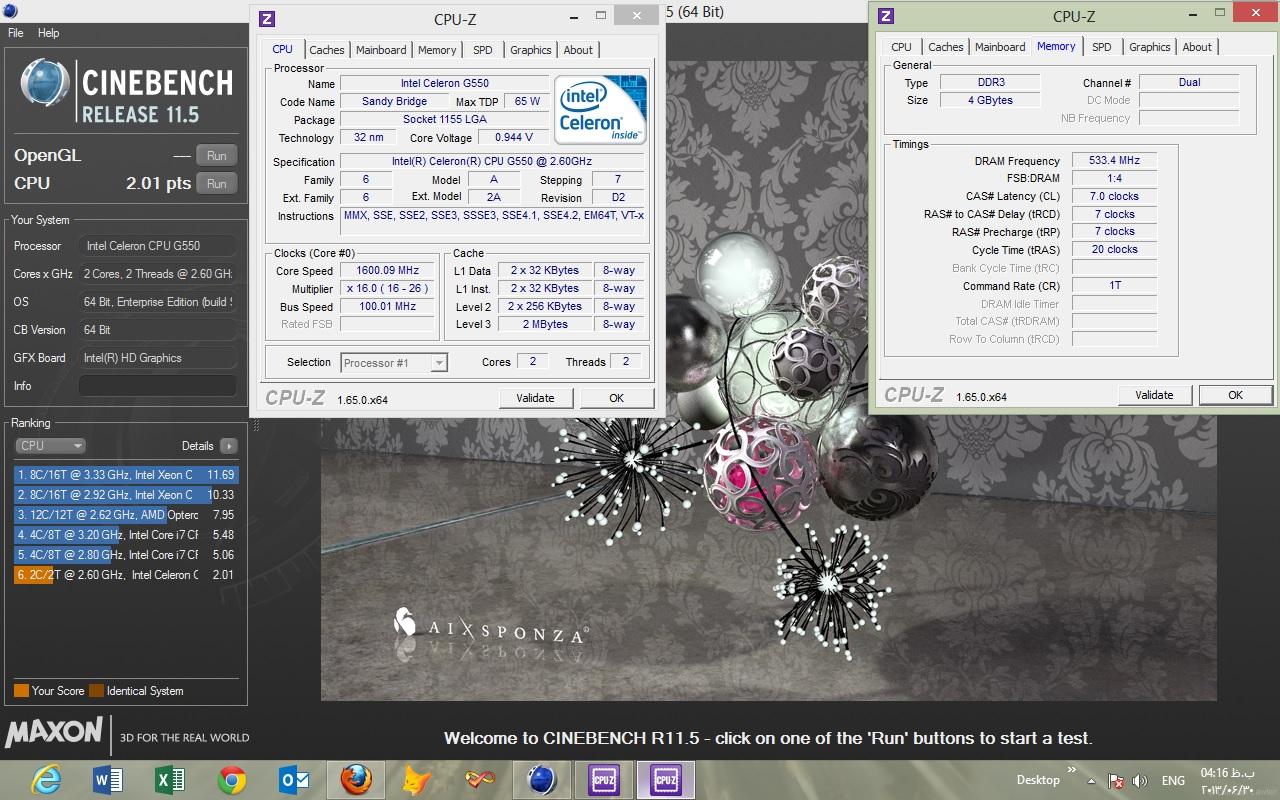The image size is (1280, 800).
Task: Open the orange fox-like taskbar app
Action: (418, 779)
